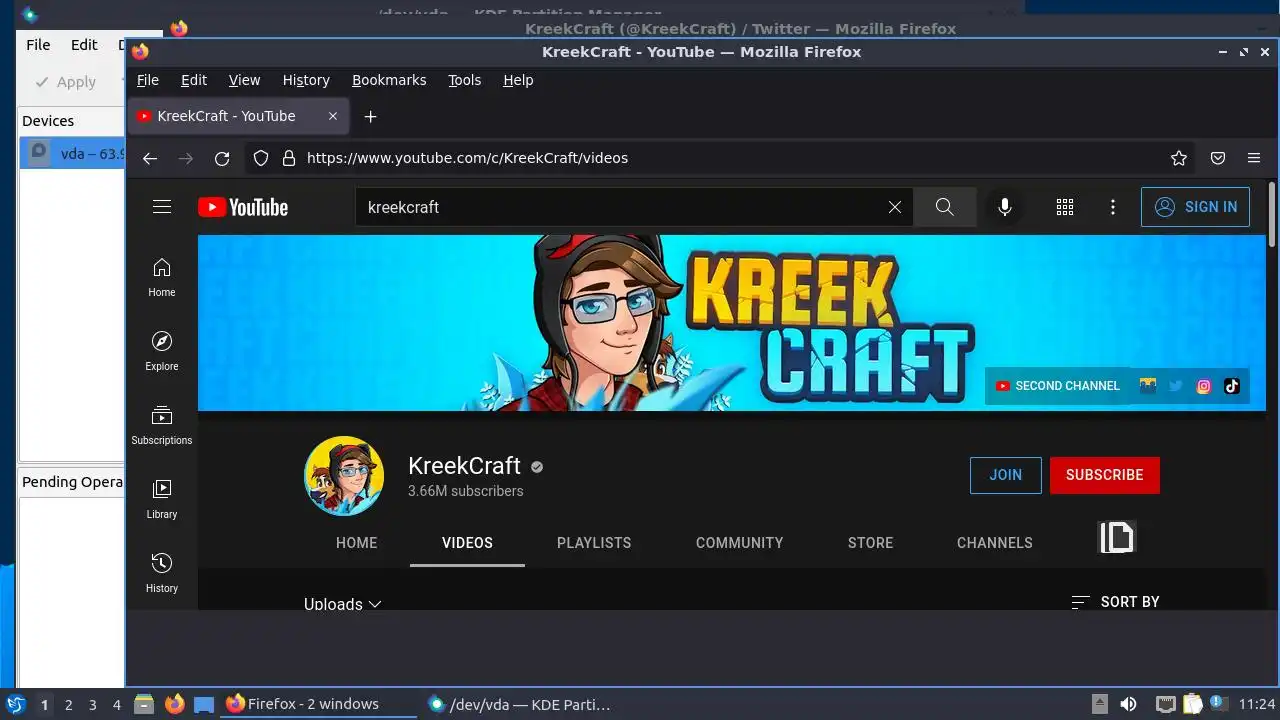Show hidden system tray icons arrow
The width and height of the screenshot is (1280, 720).
[x=1099, y=704]
